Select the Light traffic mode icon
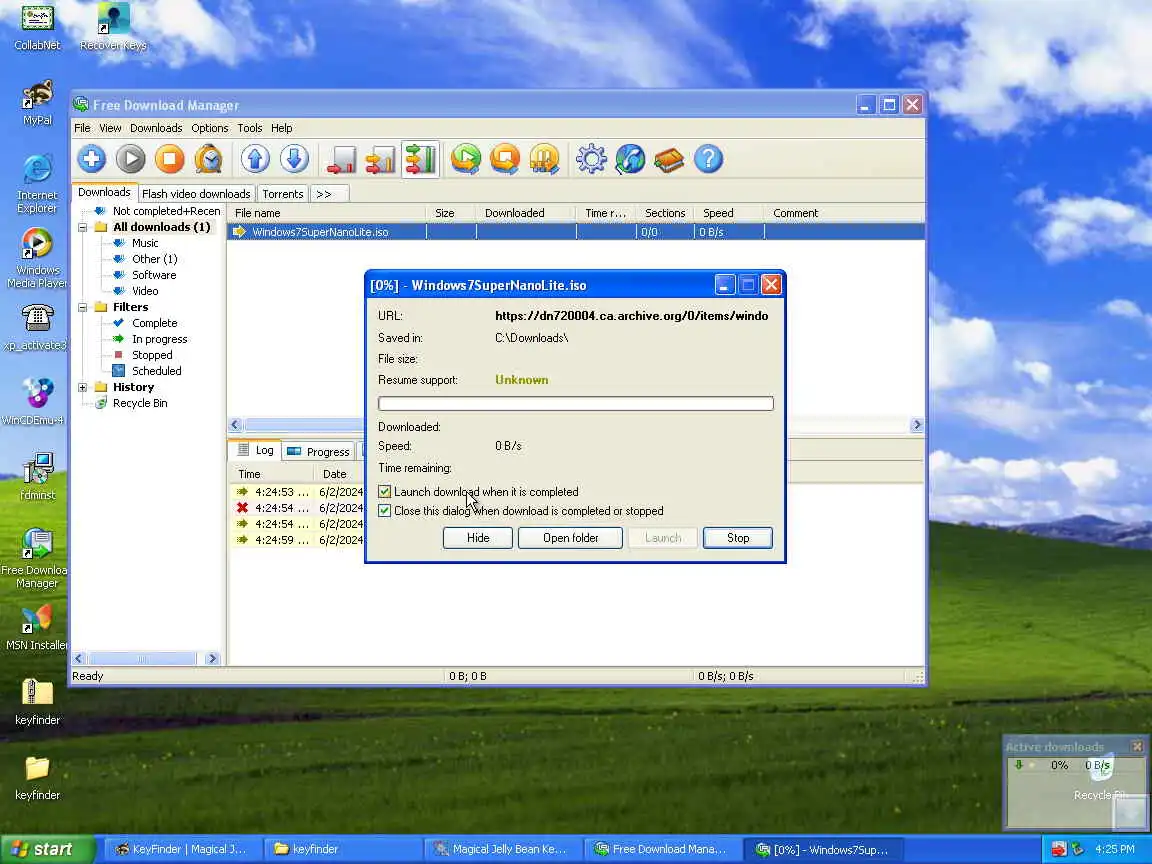The height and width of the screenshot is (864, 1152). (342, 159)
